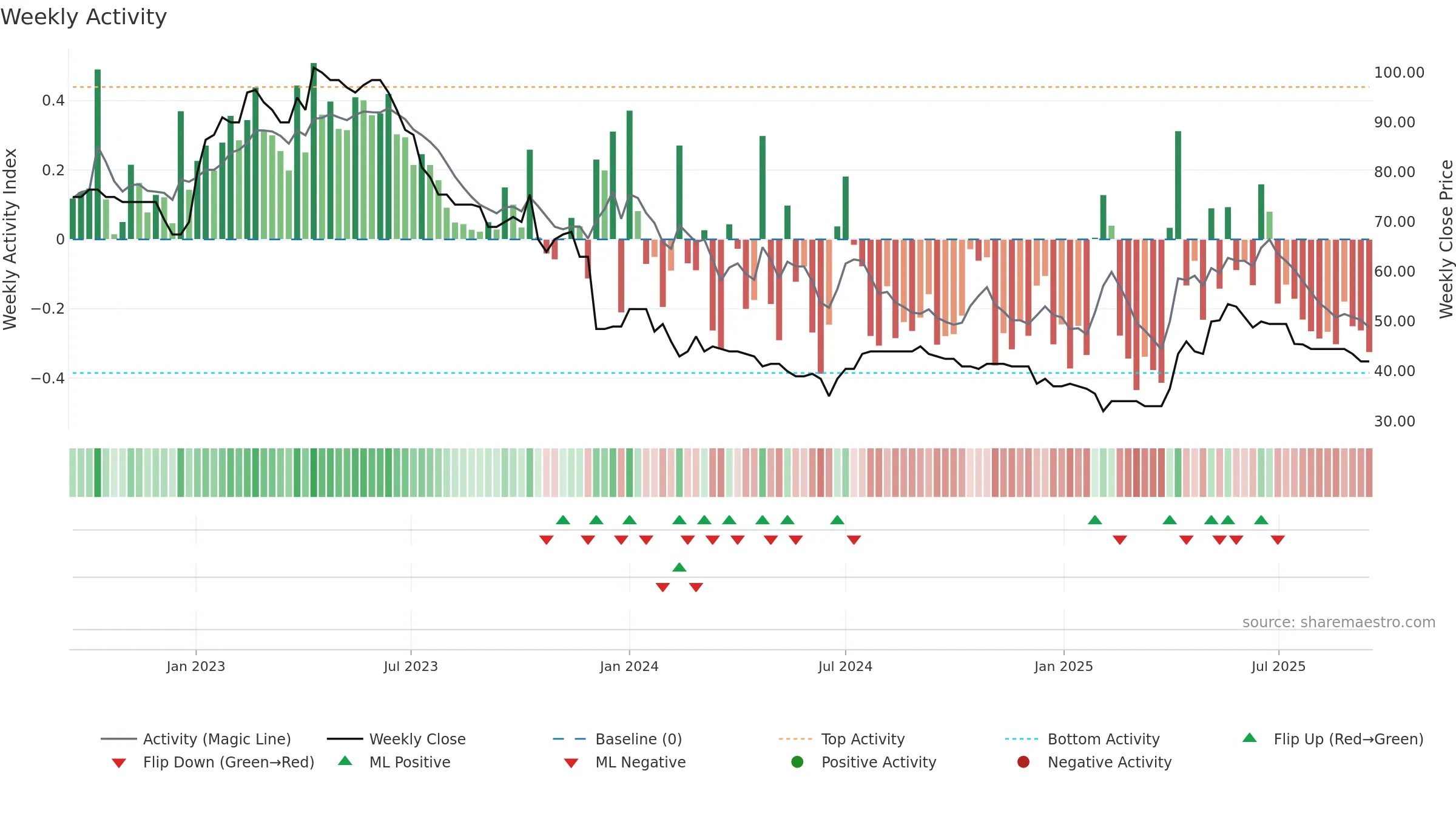Click the Weekly Close Price axis title
1456x819 pixels.
(1446, 239)
